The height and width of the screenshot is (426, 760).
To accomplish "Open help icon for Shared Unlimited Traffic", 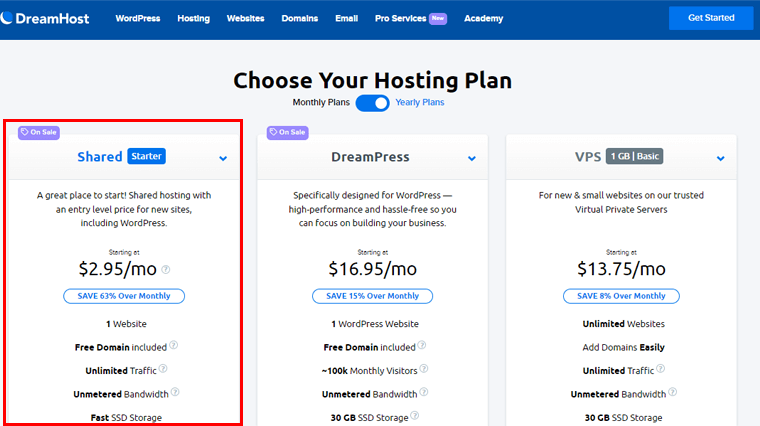I will coord(163,368).
